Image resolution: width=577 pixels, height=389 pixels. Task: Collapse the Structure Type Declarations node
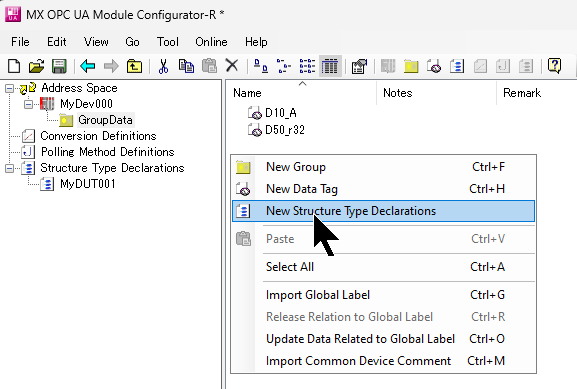coord(9,168)
